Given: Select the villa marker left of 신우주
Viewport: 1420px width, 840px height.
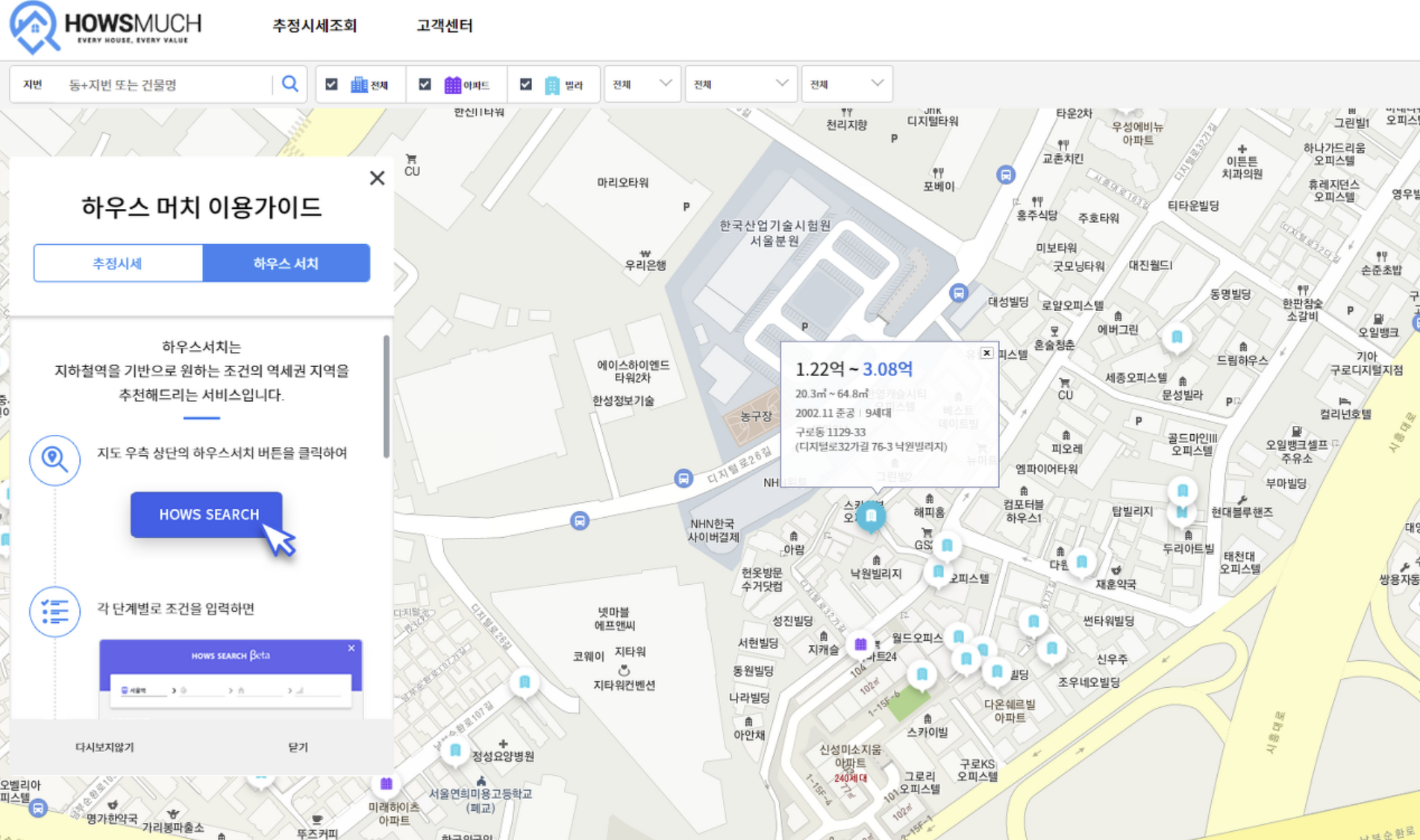Looking at the screenshot, I should [1052, 649].
